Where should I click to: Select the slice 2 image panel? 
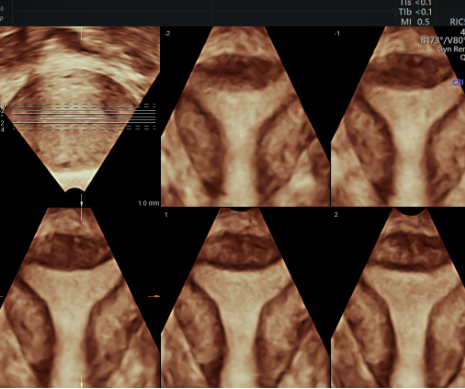tap(398, 298)
